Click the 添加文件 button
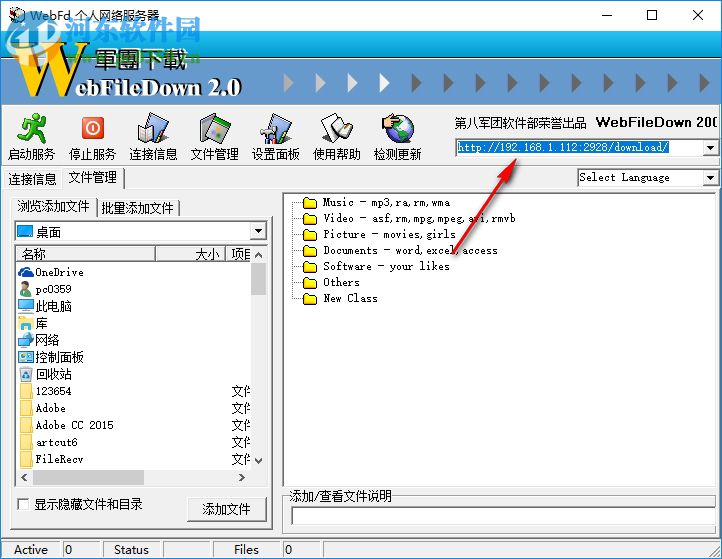 click(x=227, y=509)
